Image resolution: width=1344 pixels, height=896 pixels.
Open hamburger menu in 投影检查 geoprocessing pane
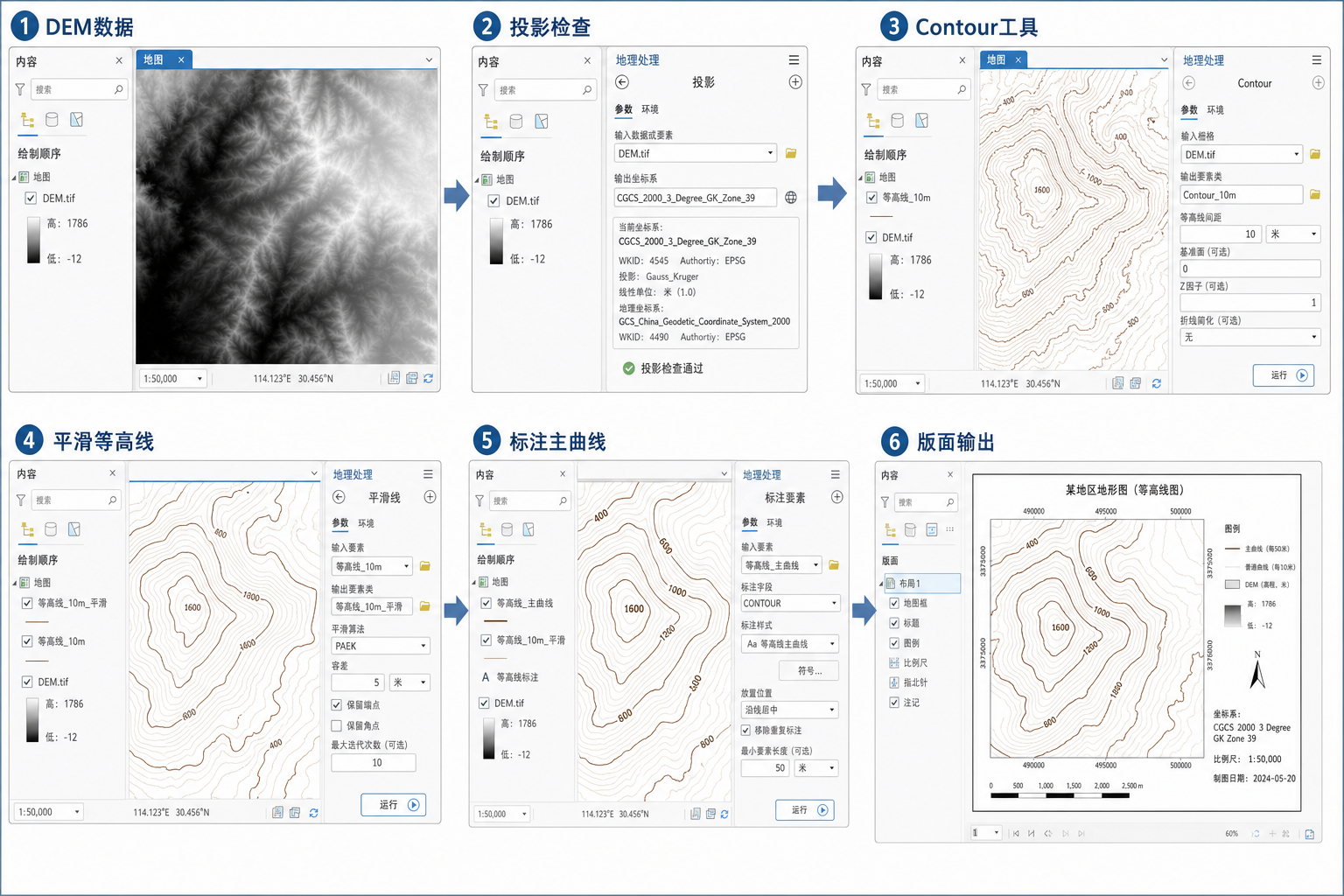tap(794, 59)
